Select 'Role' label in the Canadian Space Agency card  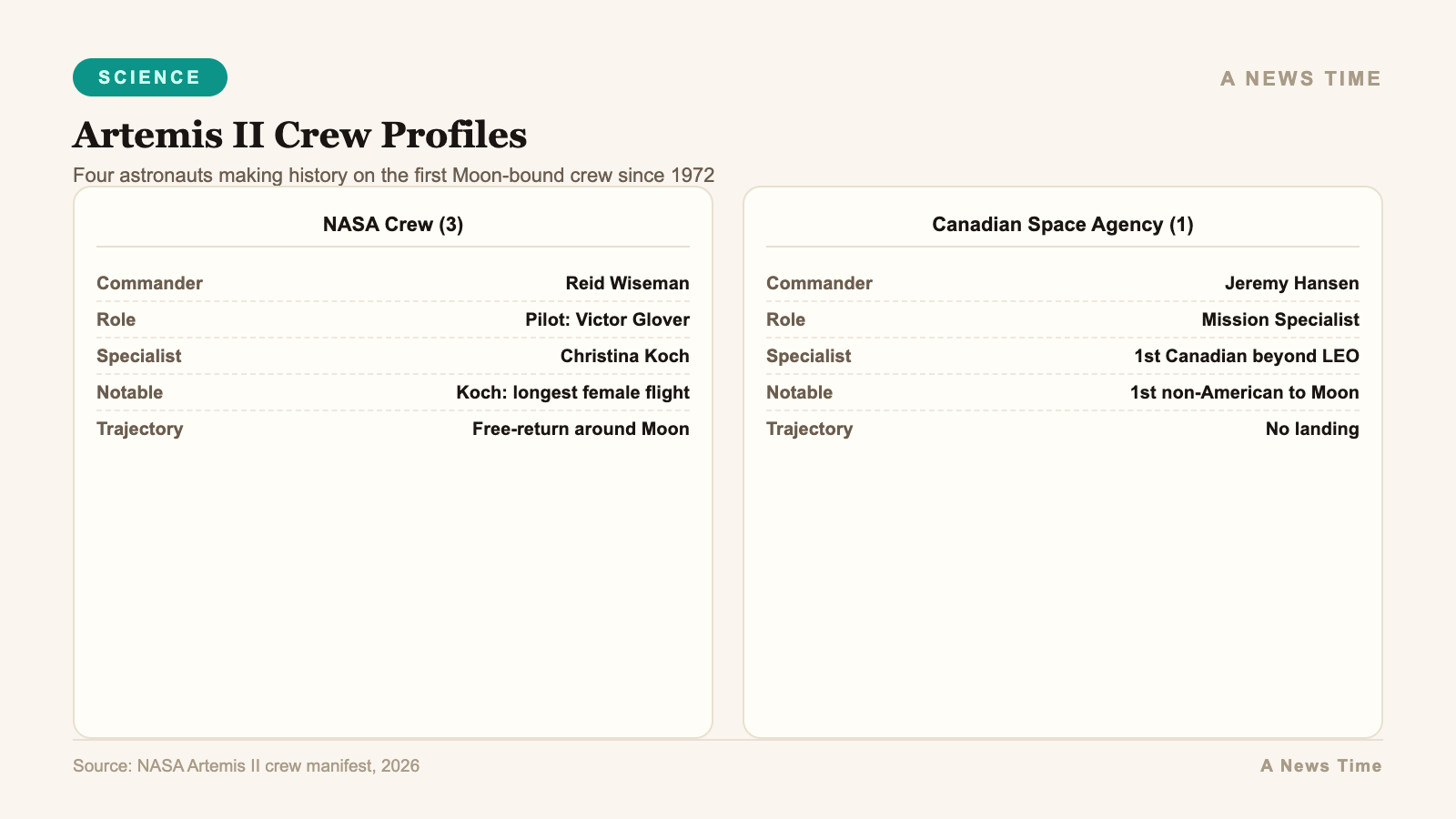785,319
